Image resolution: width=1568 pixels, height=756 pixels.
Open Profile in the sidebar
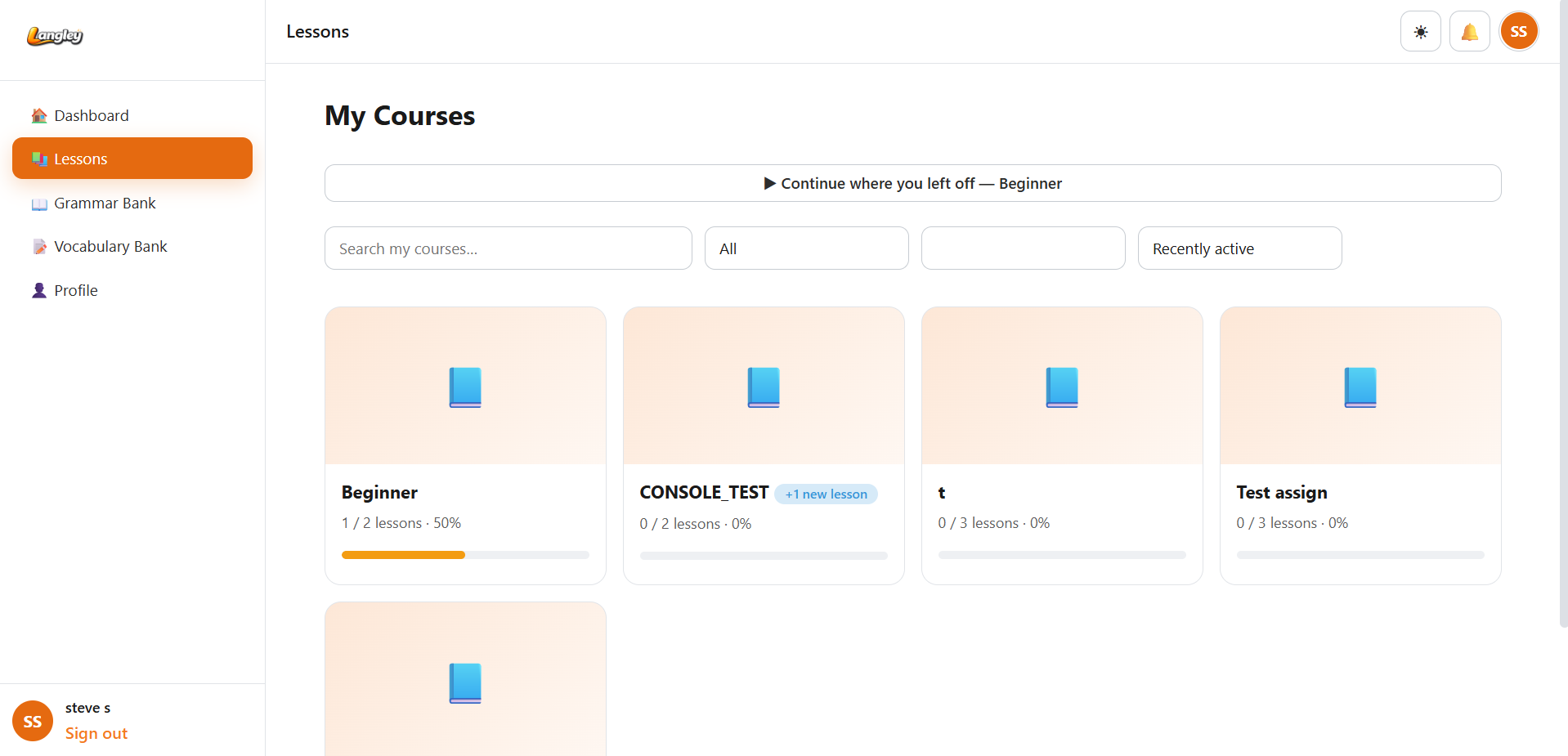pyautogui.click(x=132, y=291)
